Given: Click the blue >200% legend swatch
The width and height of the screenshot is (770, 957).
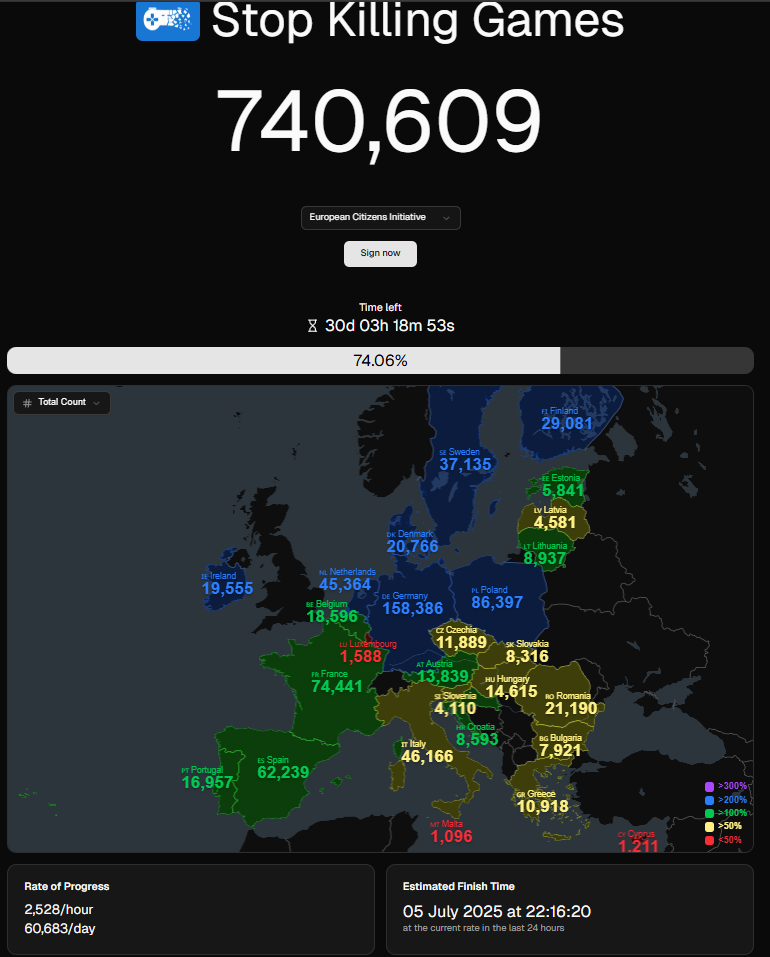Looking at the screenshot, I should [710, 800].
